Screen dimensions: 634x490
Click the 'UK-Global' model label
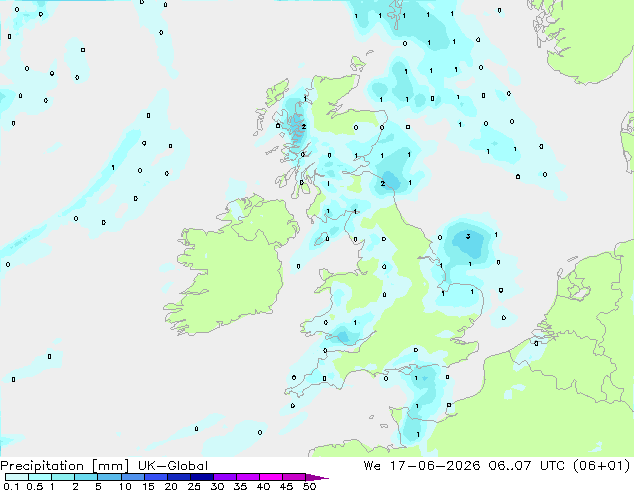click(173, 466)
